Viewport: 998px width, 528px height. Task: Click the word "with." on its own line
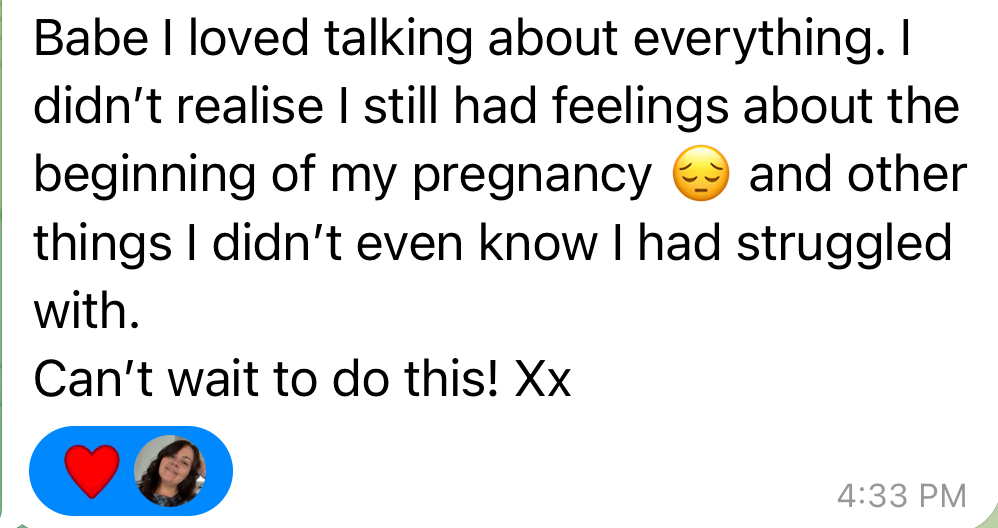[84, 314]
